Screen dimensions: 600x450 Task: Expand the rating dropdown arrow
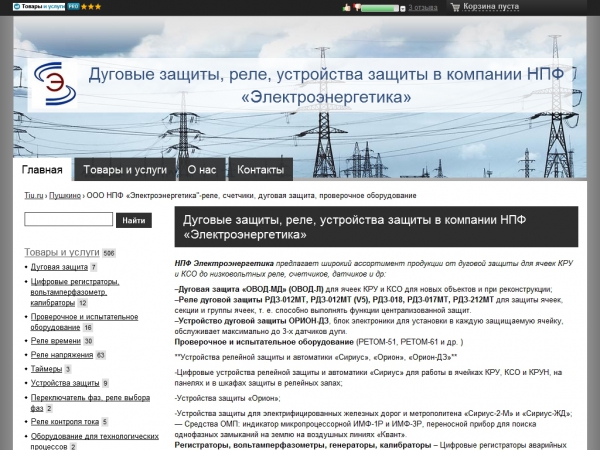click(403, 8)
